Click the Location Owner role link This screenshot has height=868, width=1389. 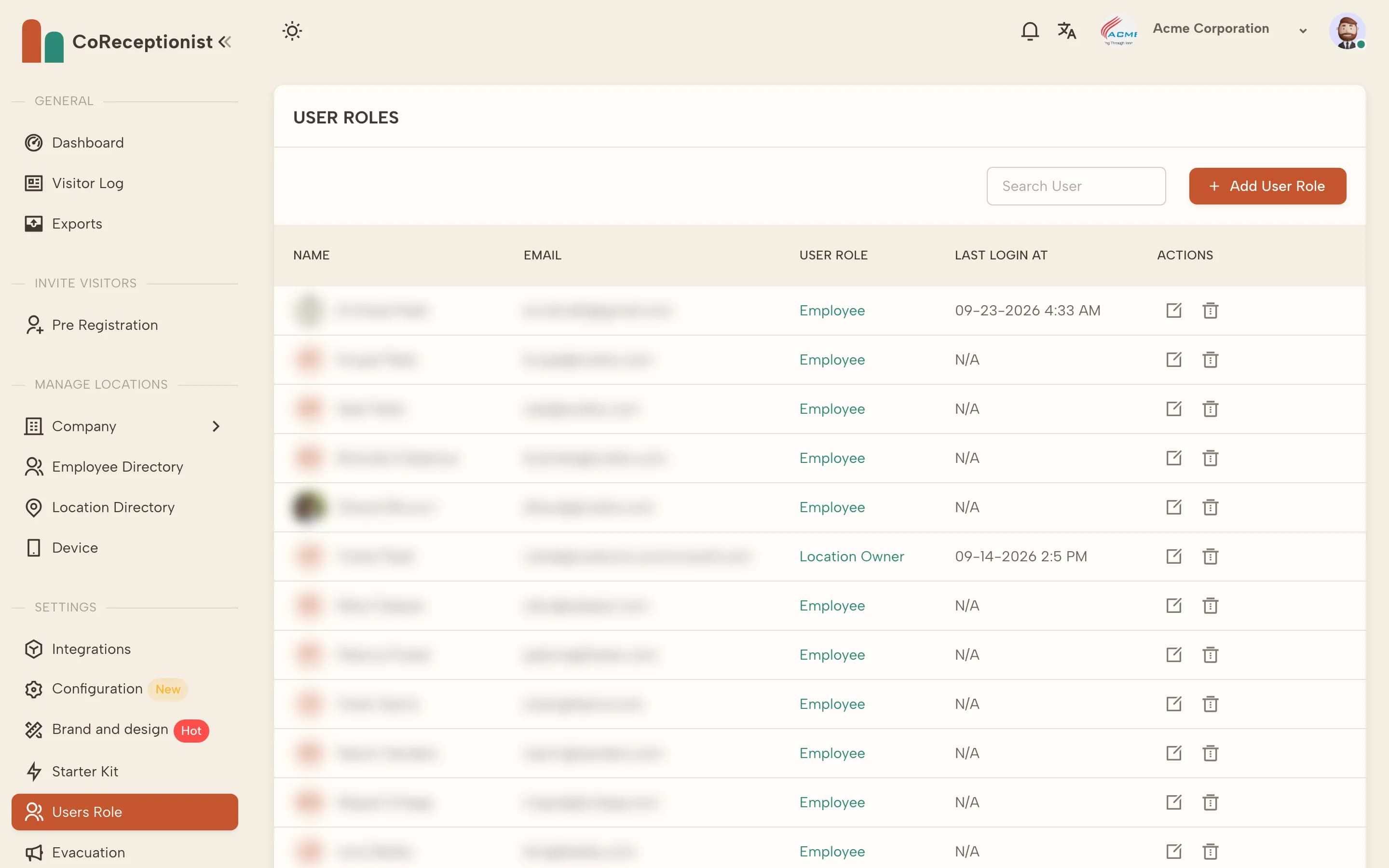(851, 556)
